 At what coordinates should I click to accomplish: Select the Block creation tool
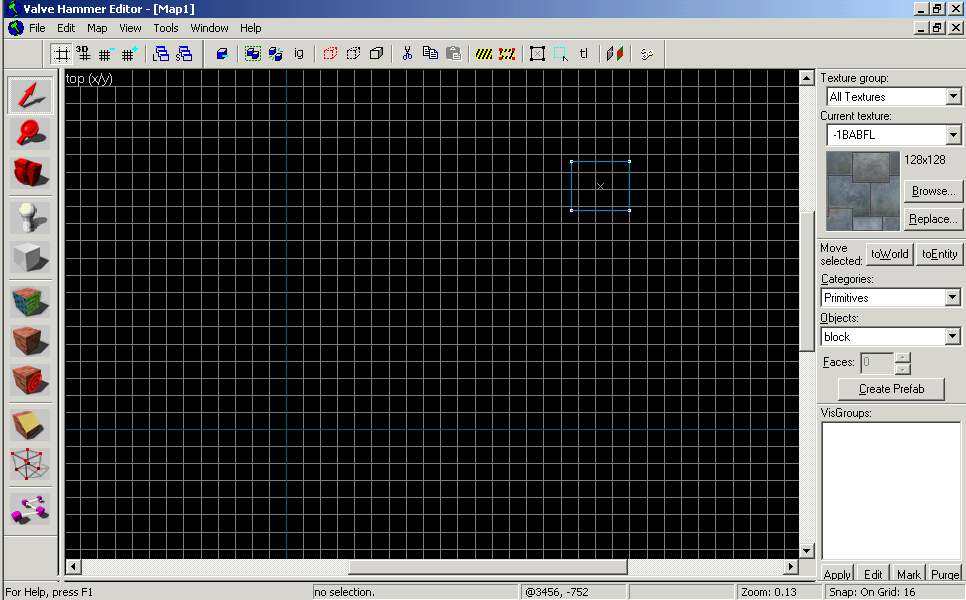(30, 256)
